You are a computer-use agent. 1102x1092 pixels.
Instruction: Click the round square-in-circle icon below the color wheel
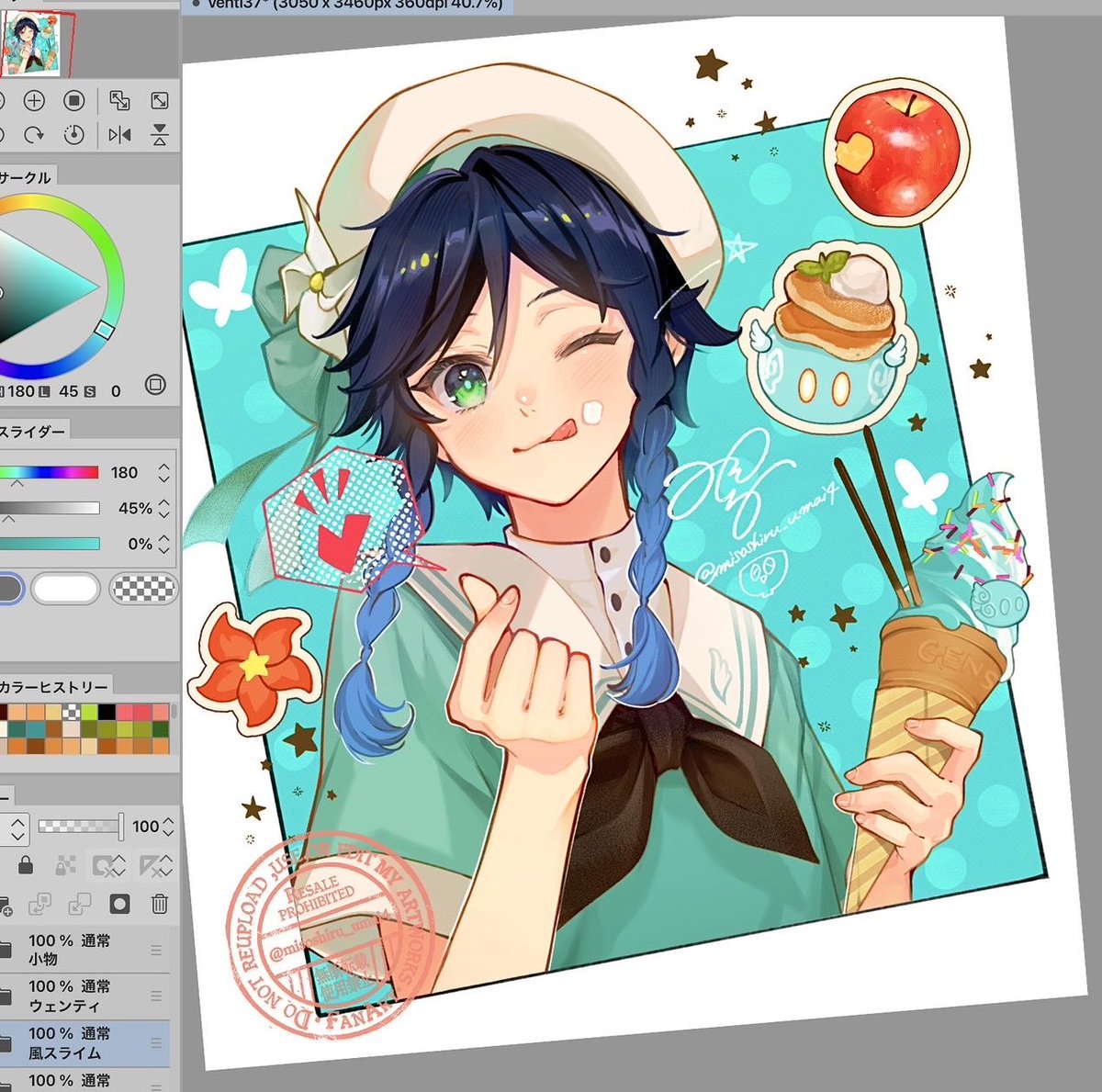(155, 386)
